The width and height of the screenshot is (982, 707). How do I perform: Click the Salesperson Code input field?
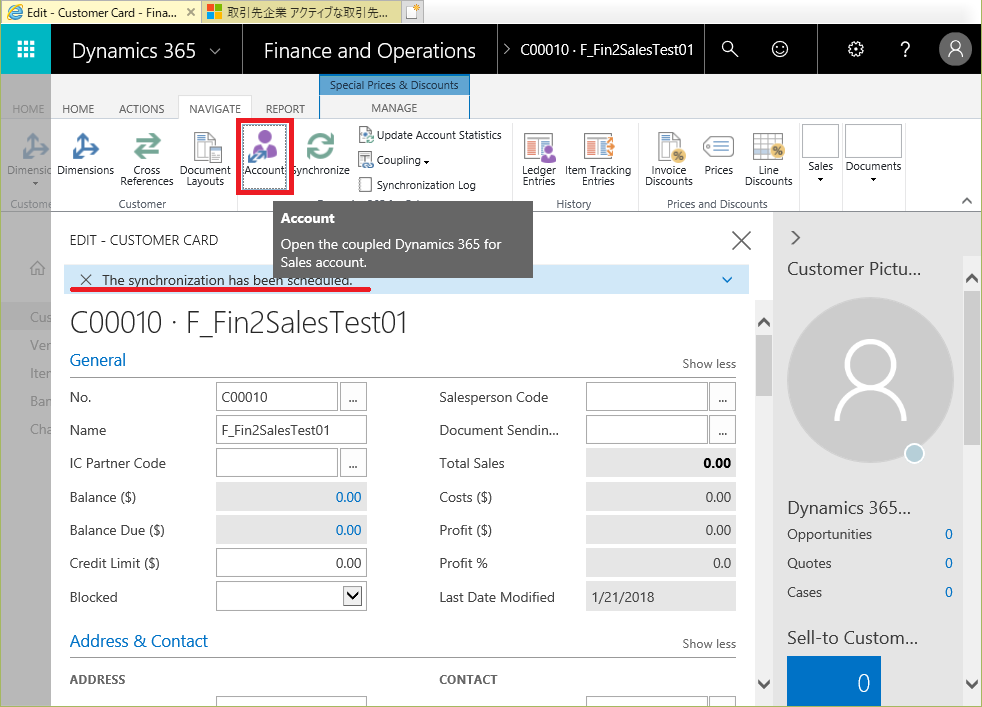click(647, 397)
